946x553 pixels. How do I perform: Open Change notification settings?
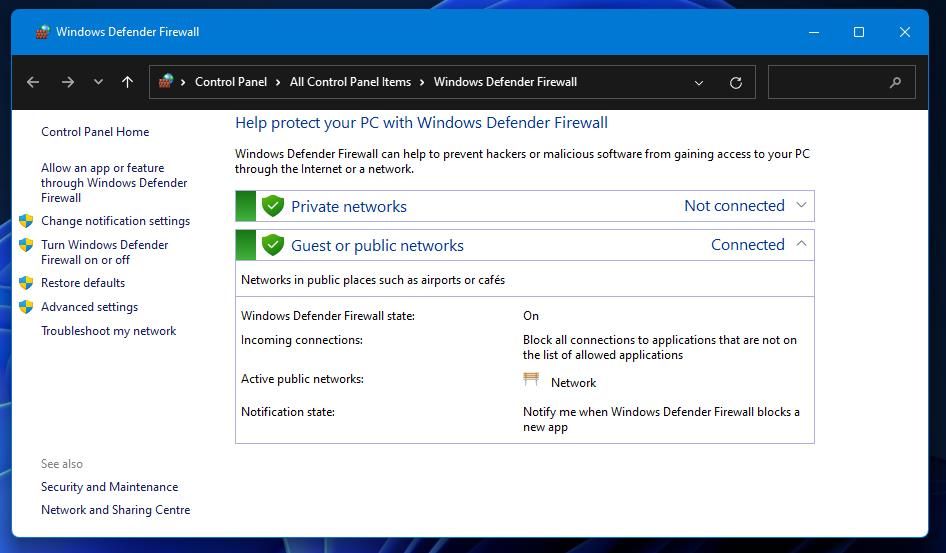(115, 221)
